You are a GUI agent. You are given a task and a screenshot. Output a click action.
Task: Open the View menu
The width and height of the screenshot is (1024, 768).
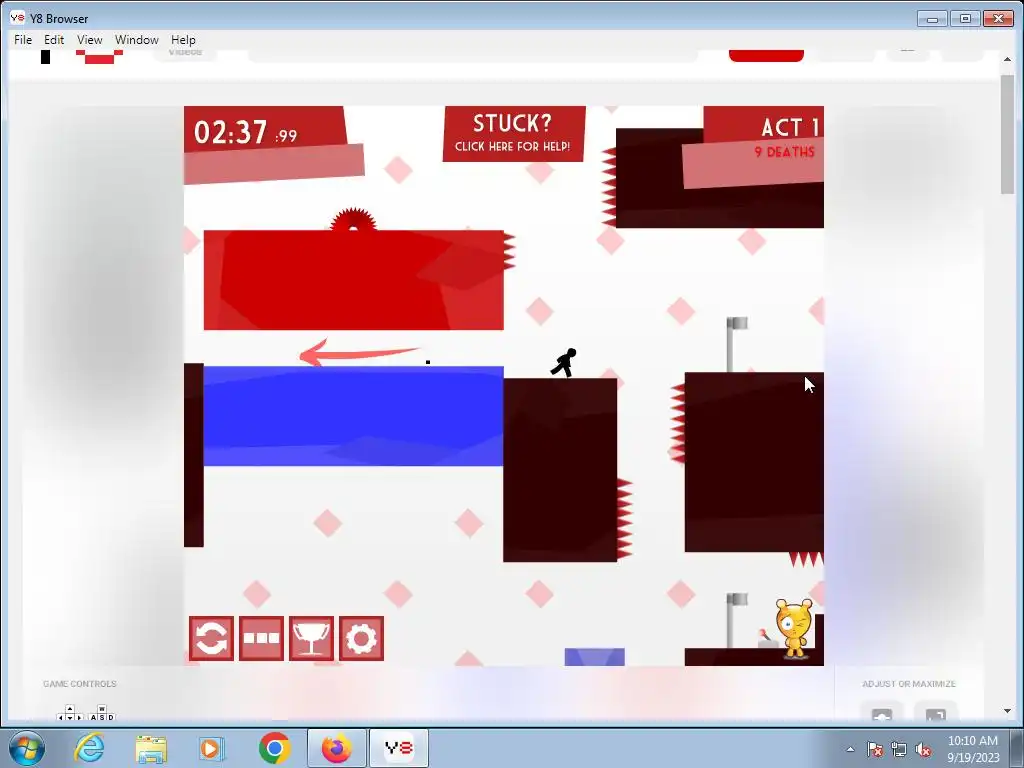click(x=89, y=40)
